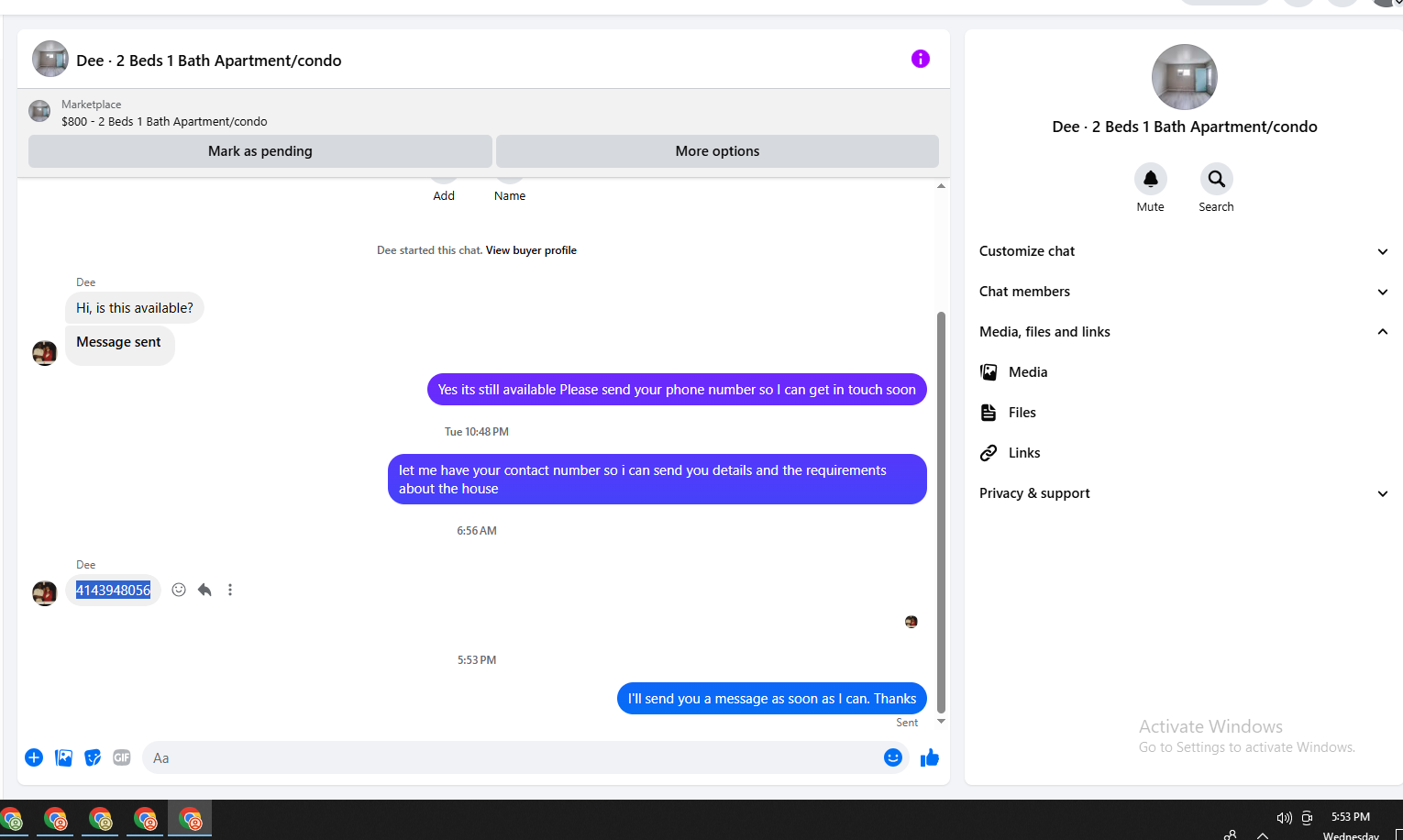Expand Privacy & support section

point(1183,493)
